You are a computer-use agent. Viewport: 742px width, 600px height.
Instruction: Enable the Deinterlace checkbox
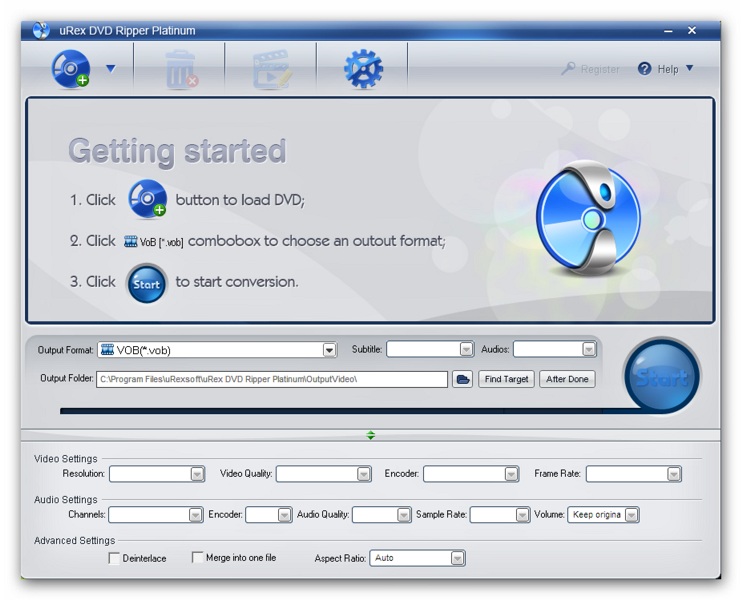coord(114,558)
